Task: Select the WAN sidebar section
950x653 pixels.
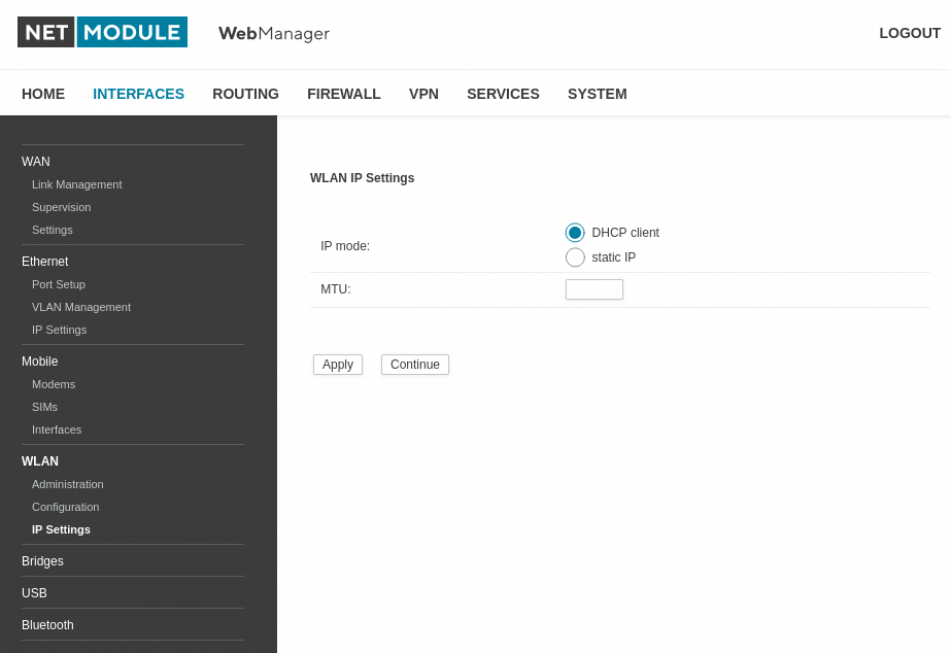Action: [36, 162]
